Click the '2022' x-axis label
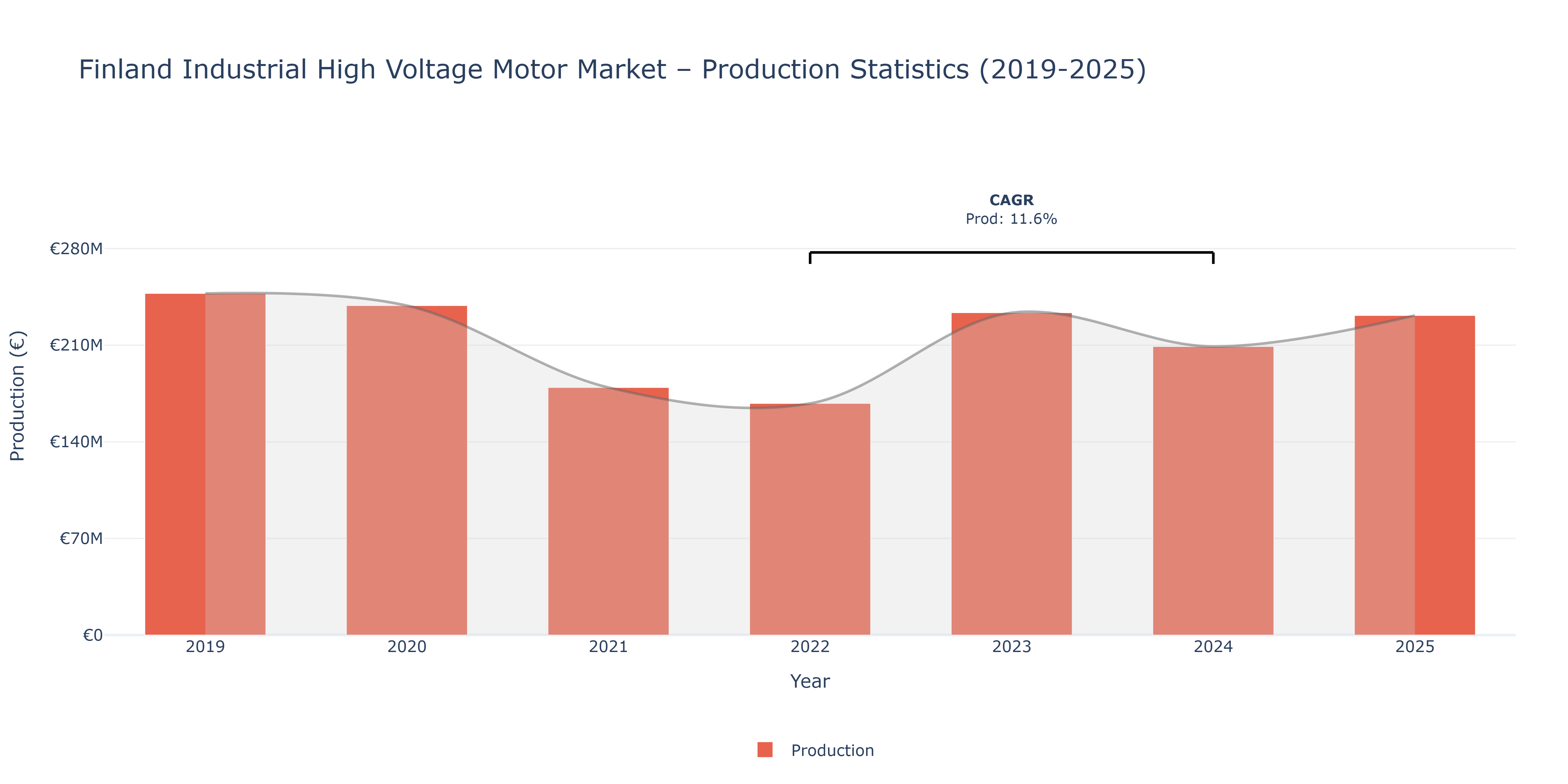 tap(809, 646)
